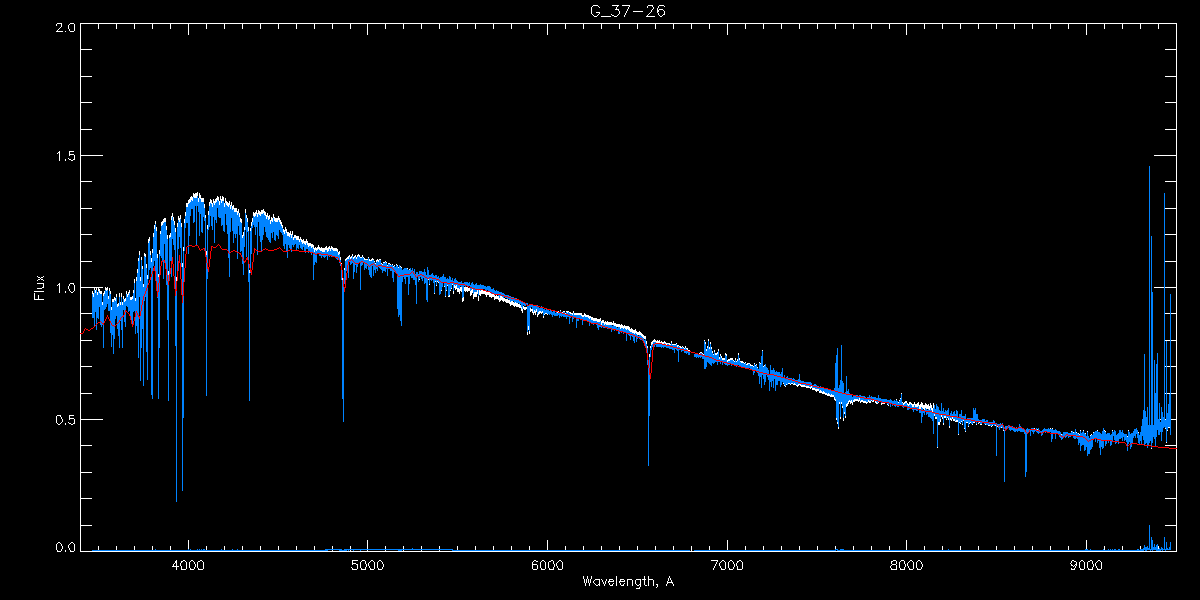Select the 5000 wavelength tick label
1200x600 pixels.
368,565
